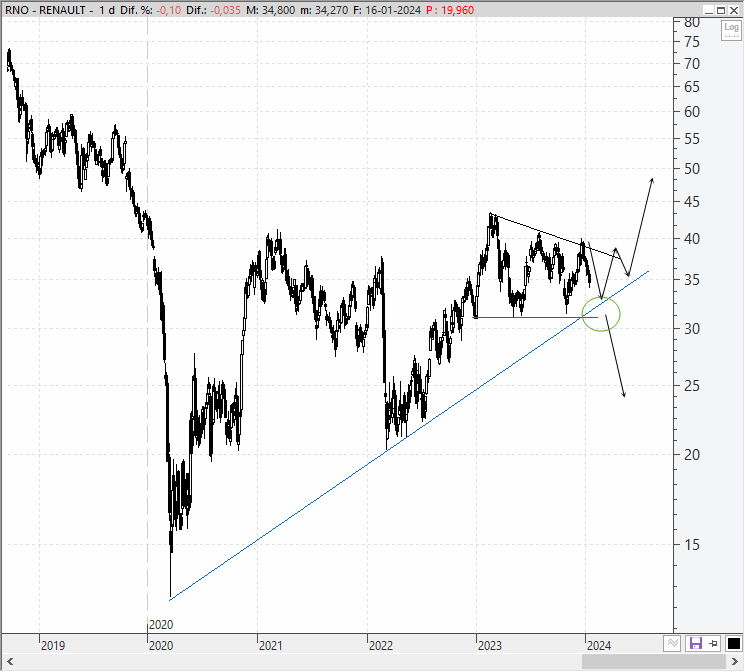Viewport: 745px width, 672px height.
Task: Click the Dif.: -0,035 value
Action: 213,10
